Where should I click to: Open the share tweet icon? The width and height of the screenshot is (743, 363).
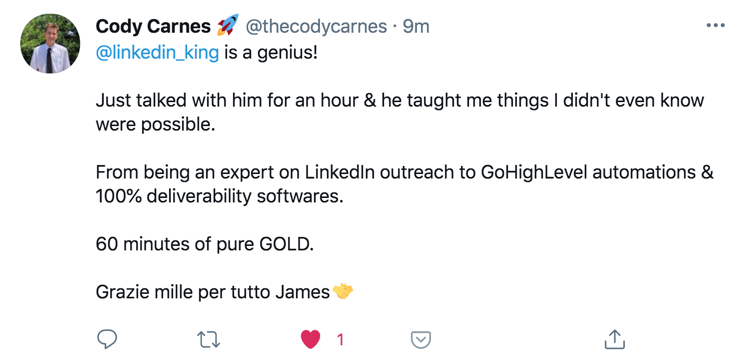(615, 339)
